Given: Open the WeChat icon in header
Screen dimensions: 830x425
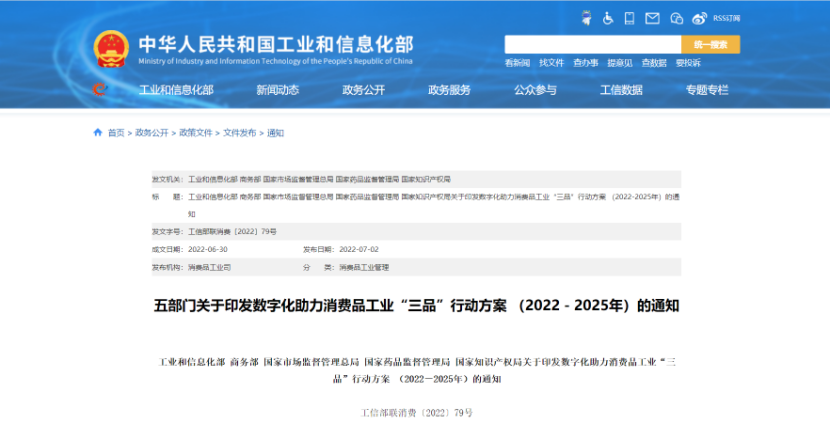Looking at the screenshot, I should click(x=676, y=19).
